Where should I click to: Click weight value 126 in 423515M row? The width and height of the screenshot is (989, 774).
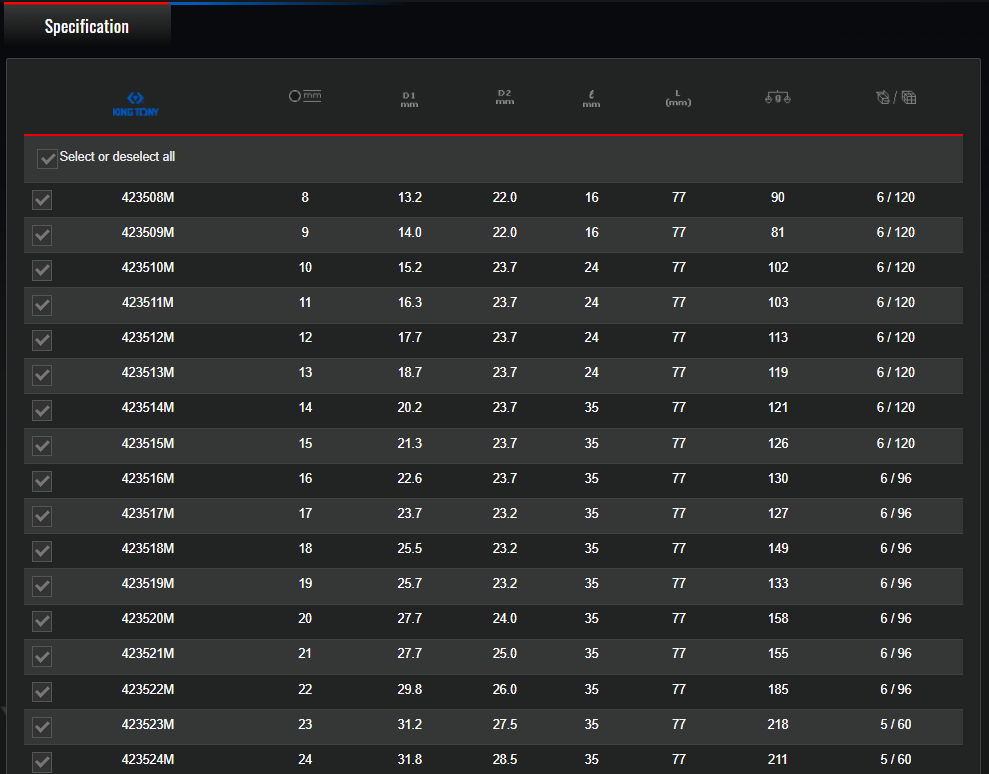coord(778,443)
